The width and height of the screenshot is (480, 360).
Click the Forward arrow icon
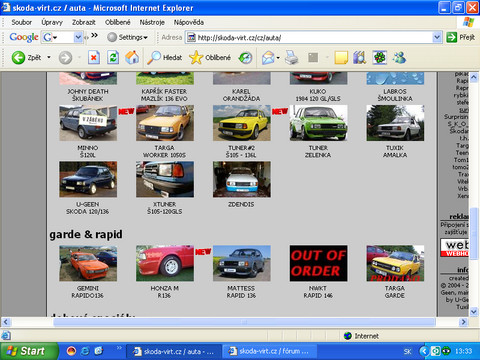coord(65,58)
